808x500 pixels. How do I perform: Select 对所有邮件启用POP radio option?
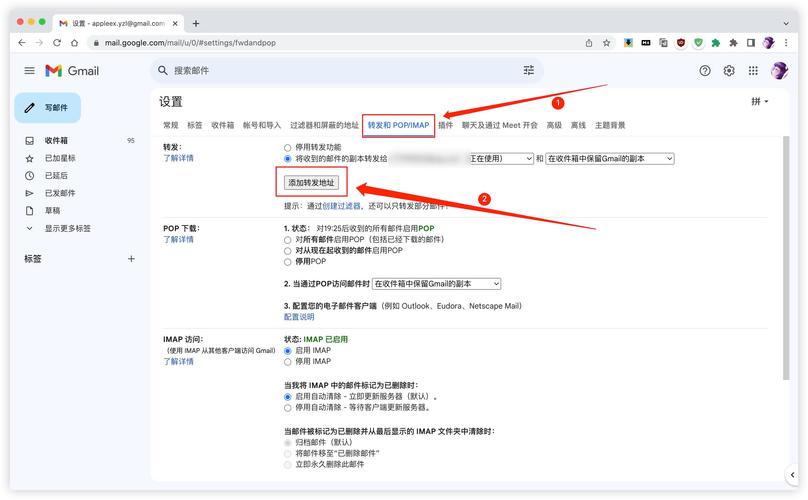pos(288,240)
